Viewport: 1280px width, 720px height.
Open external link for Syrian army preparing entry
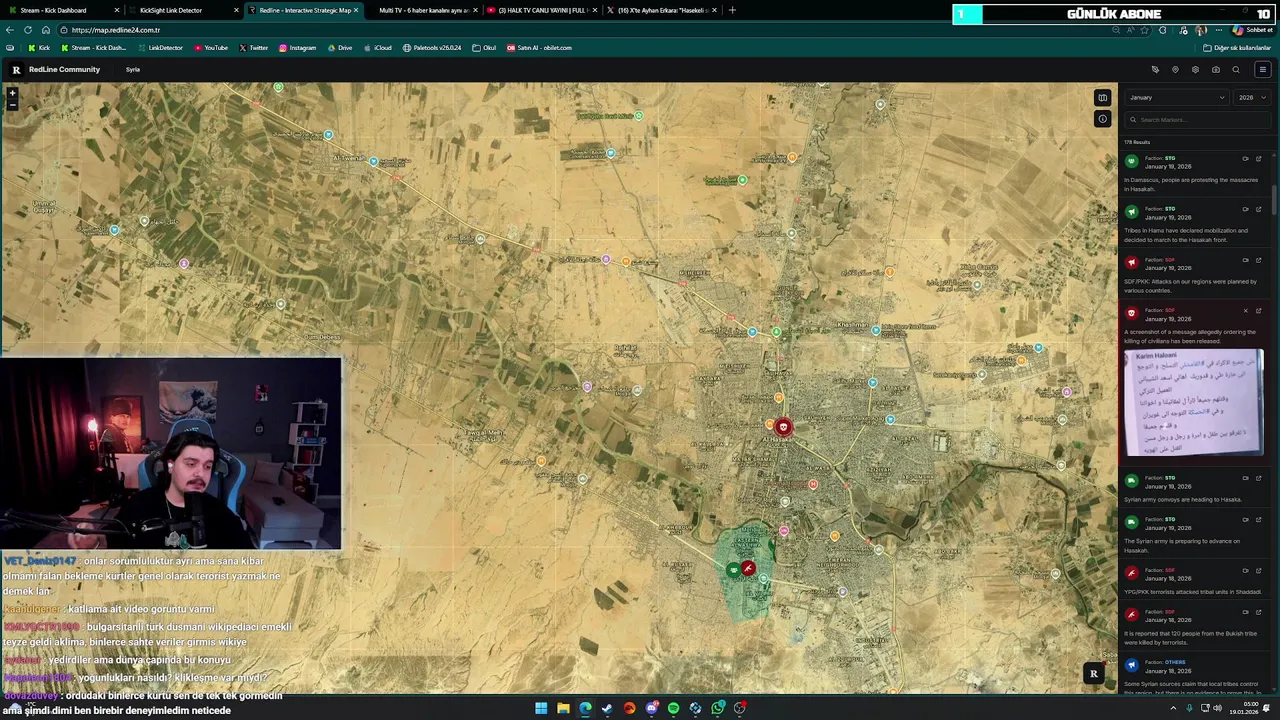1258,520
